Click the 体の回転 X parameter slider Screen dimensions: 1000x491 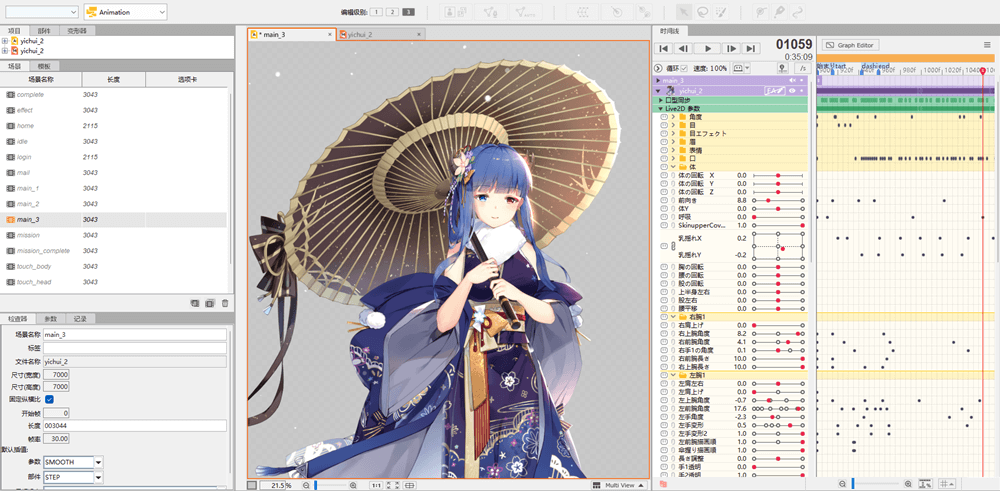[x=778, y=175]
